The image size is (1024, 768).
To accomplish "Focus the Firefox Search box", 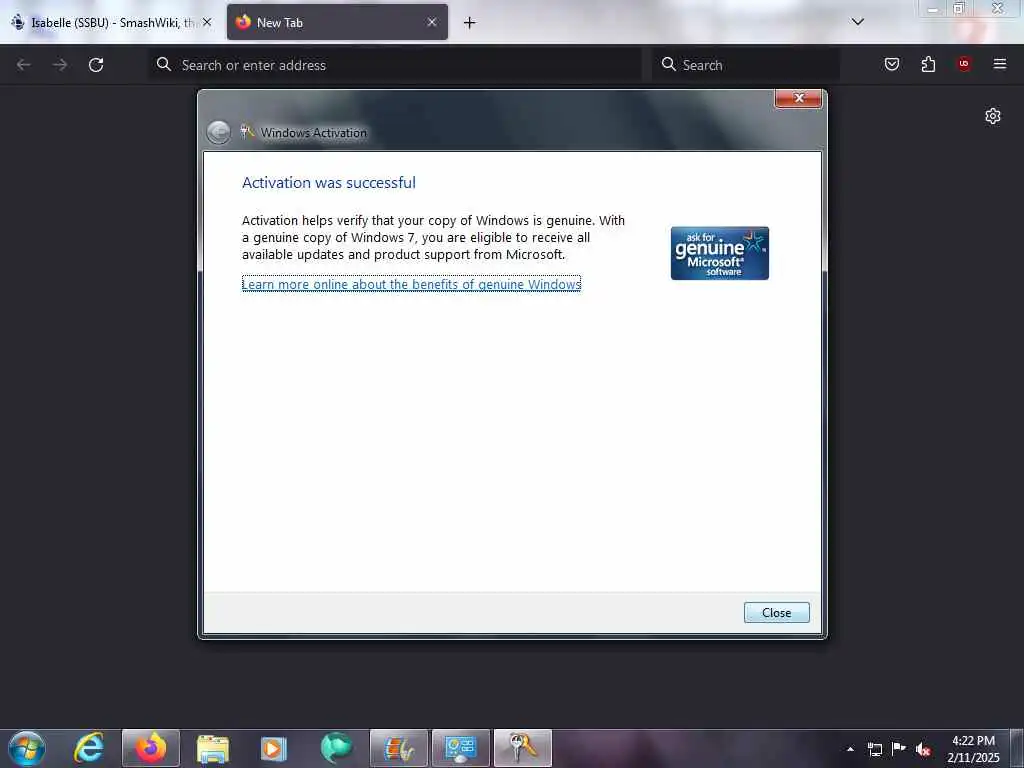I will (x=746, y=65).
